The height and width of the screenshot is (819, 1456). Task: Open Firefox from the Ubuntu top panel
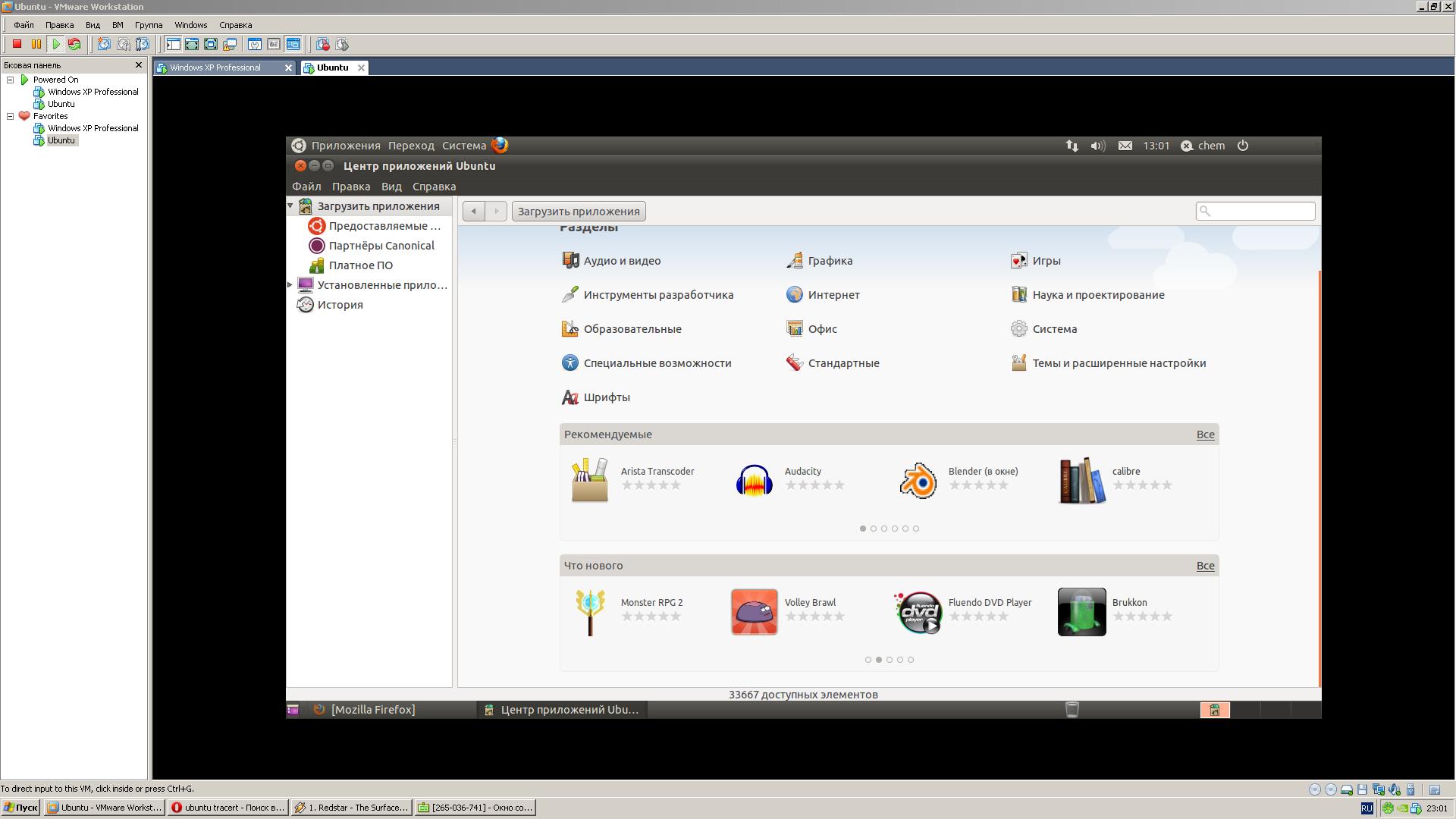pyautogui.click(x=500, y=145)
